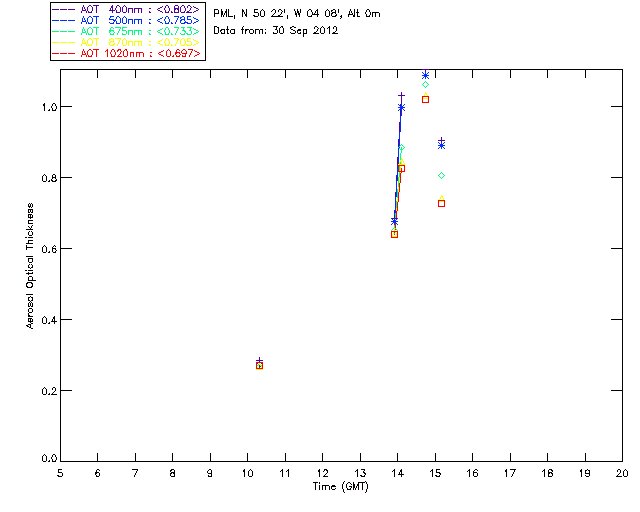Click the x-axis tick label 18
This screenshot has width=640, height=512.
point(547,473)
